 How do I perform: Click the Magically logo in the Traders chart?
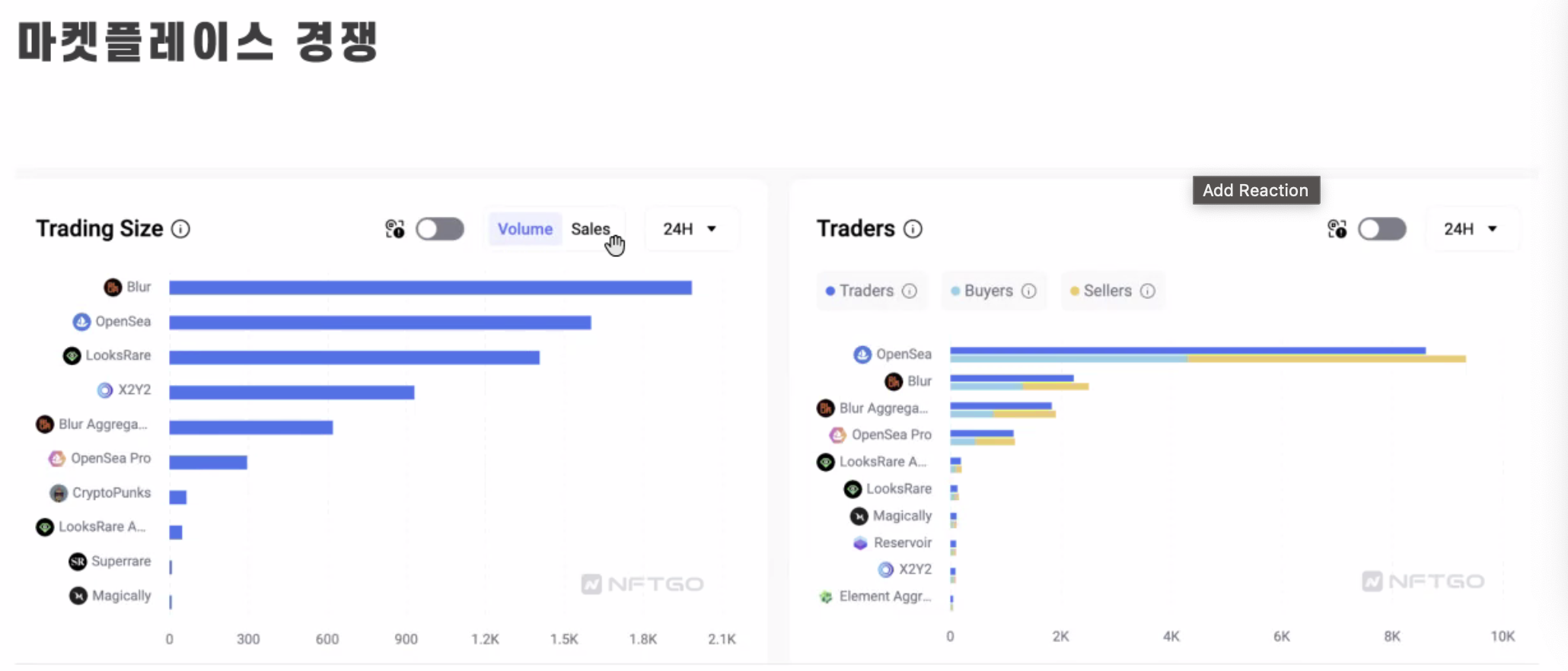(859, 517)
